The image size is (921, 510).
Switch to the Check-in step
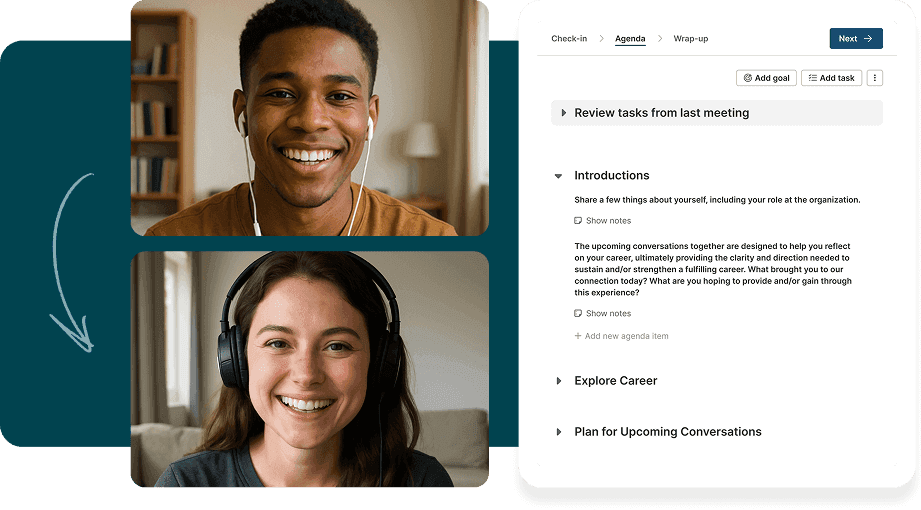(569, 38)
